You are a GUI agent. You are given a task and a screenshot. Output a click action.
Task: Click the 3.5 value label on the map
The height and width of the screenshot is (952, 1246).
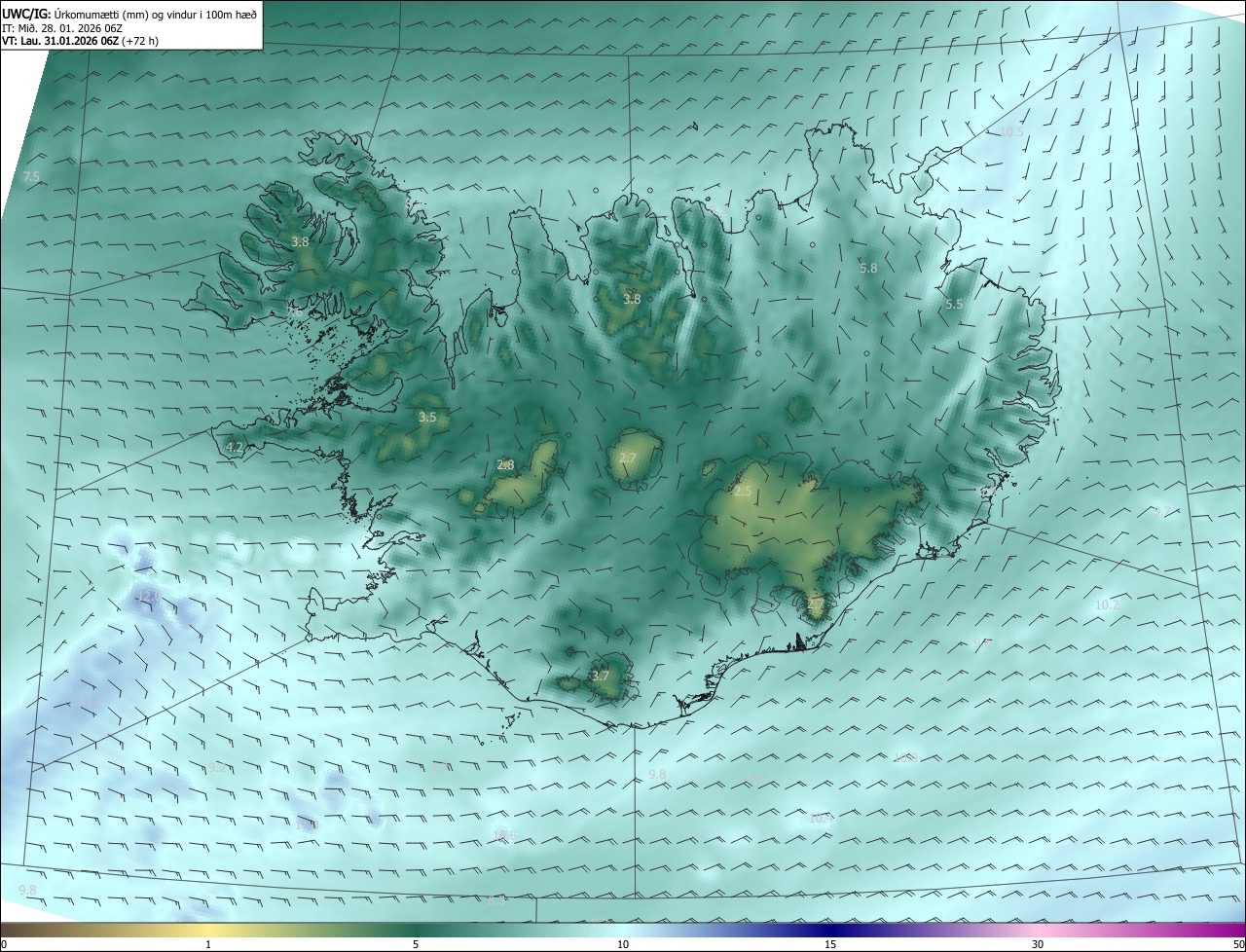(x=427, y=417)
